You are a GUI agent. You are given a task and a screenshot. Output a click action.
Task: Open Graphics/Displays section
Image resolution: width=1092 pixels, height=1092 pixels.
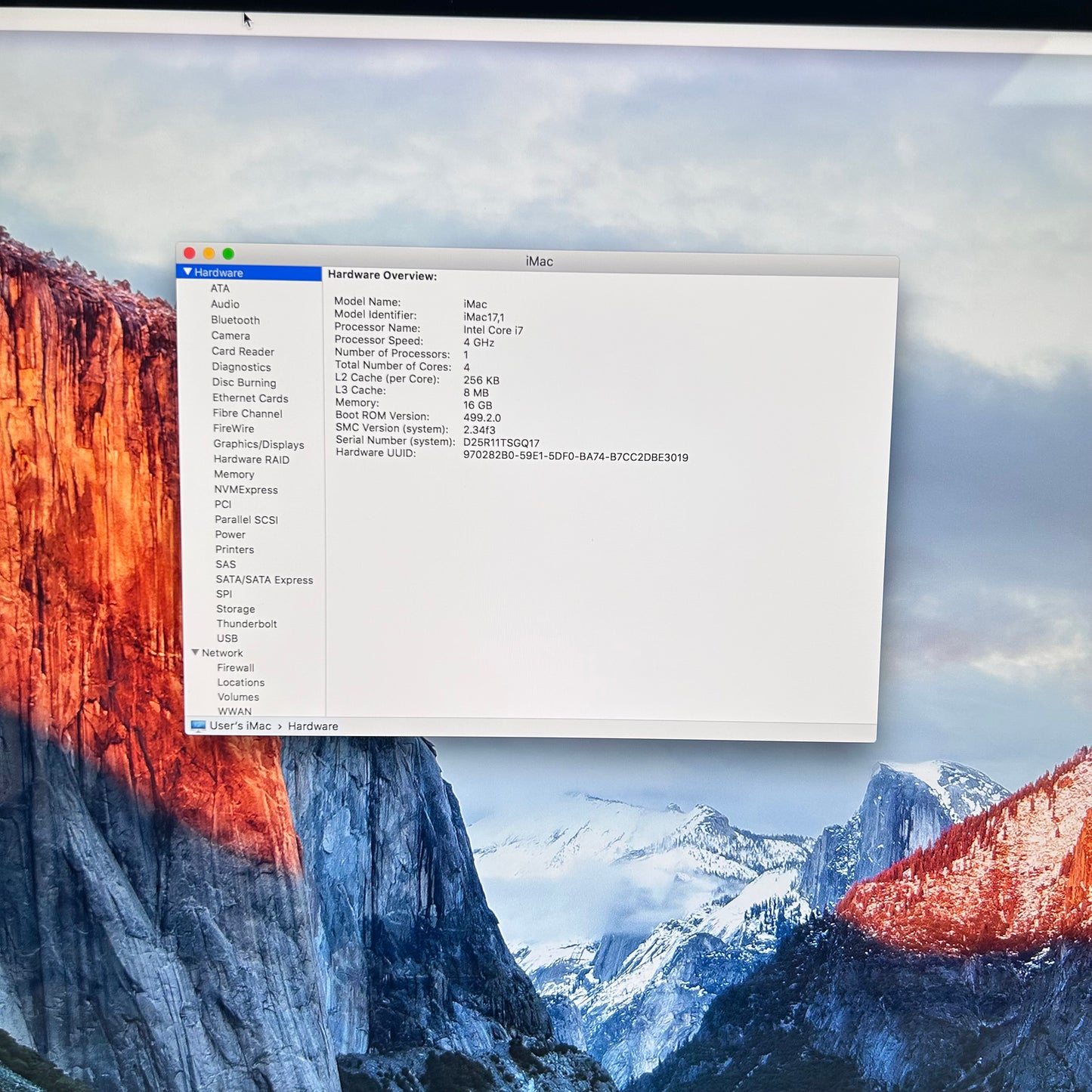pyautogui.click(x=258, y=444)
